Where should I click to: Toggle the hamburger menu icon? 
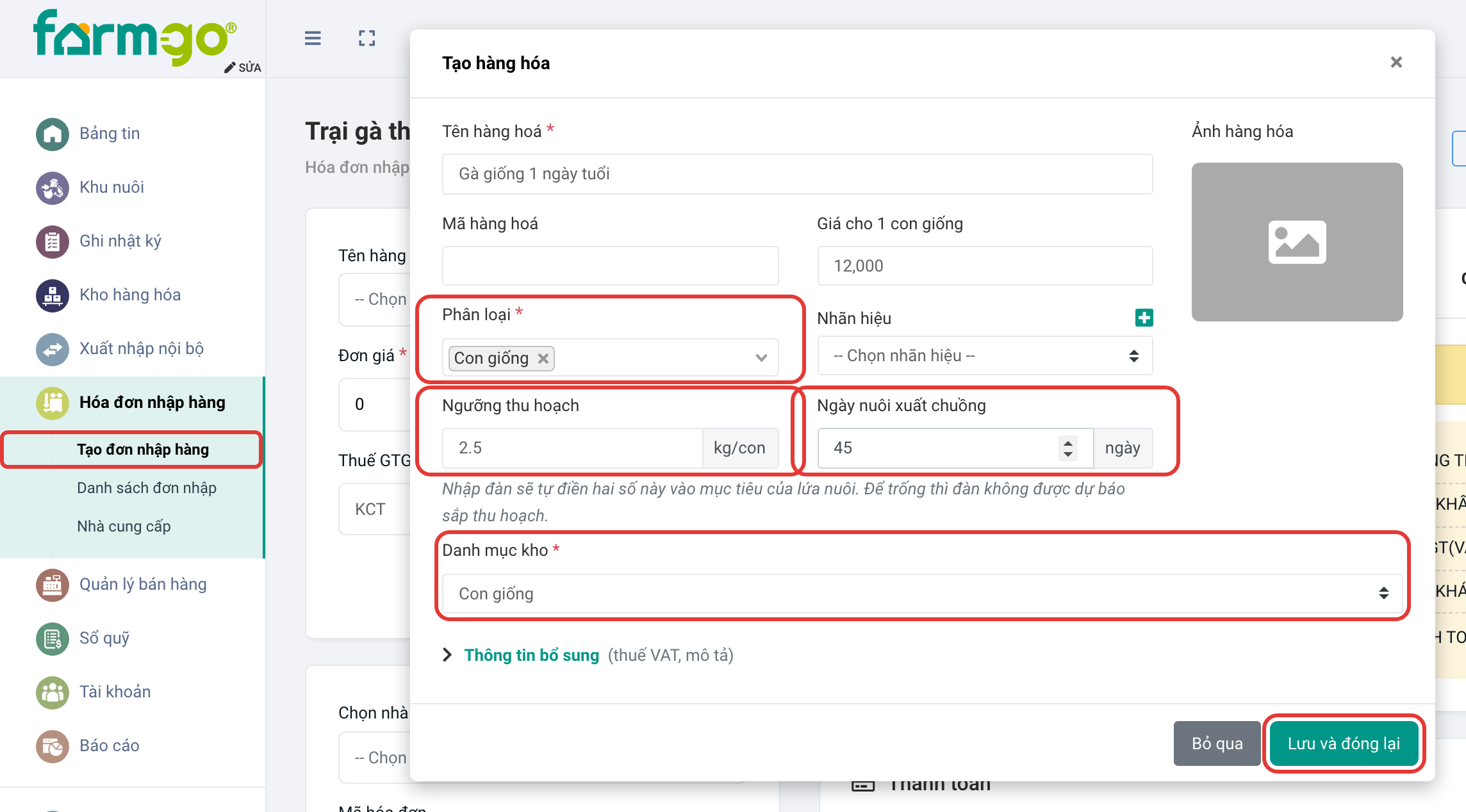[x=313, y=38]
